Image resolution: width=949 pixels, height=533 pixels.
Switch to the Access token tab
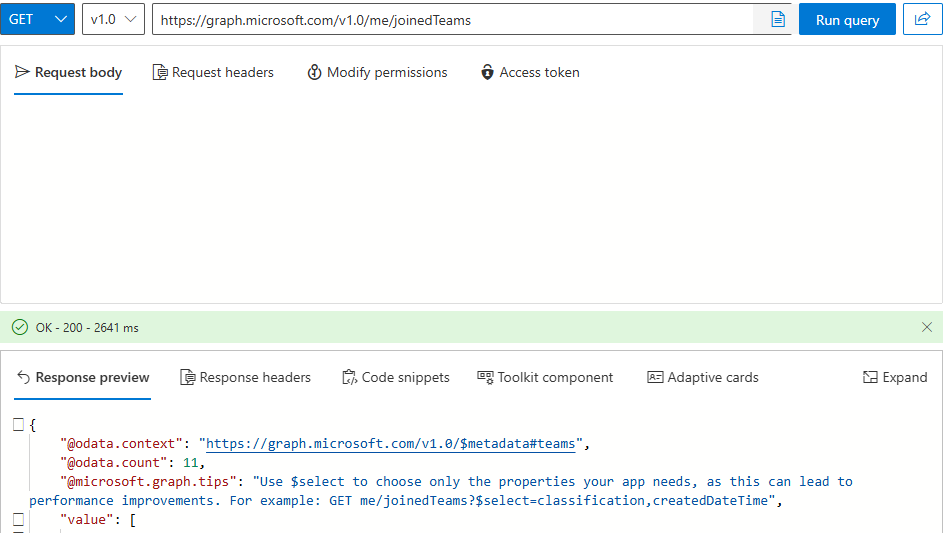[530, 73]
